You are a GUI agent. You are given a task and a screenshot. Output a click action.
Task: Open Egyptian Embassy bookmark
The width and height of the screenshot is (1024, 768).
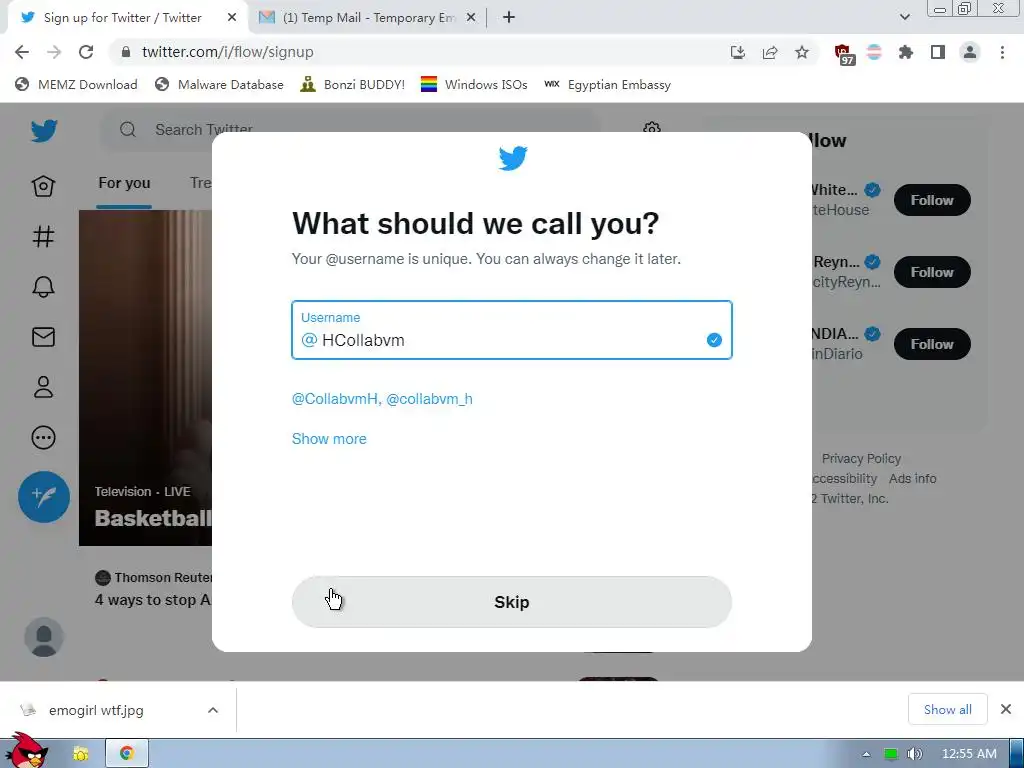(607, 84)
